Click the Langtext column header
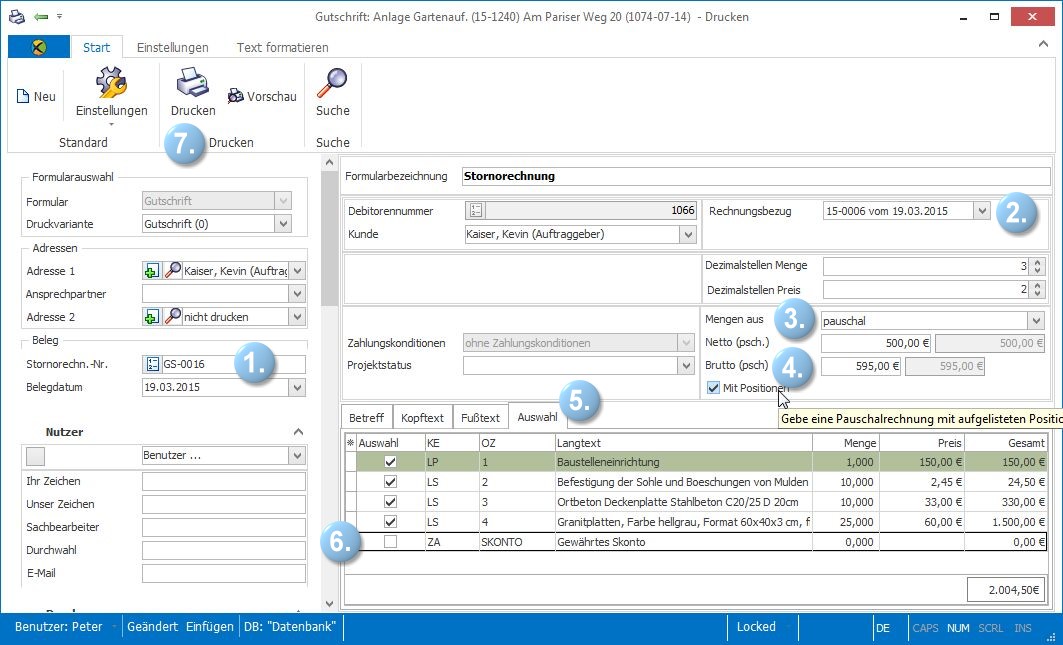Screen dimensions: 1063x645 point(683,443)
